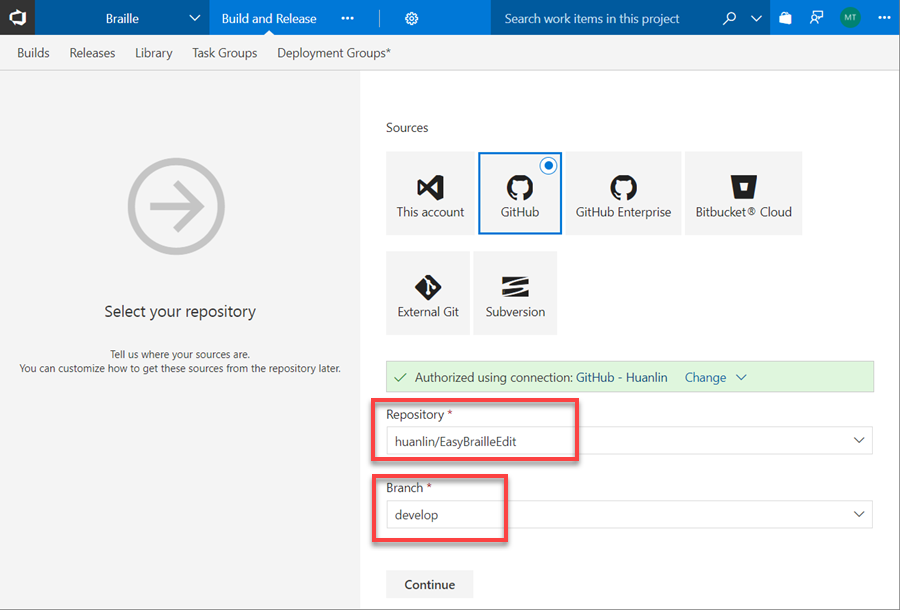Click the GitHub - Huanlin connection text
The height and width of the screenshot is (610, 900).
coord(622,377)
